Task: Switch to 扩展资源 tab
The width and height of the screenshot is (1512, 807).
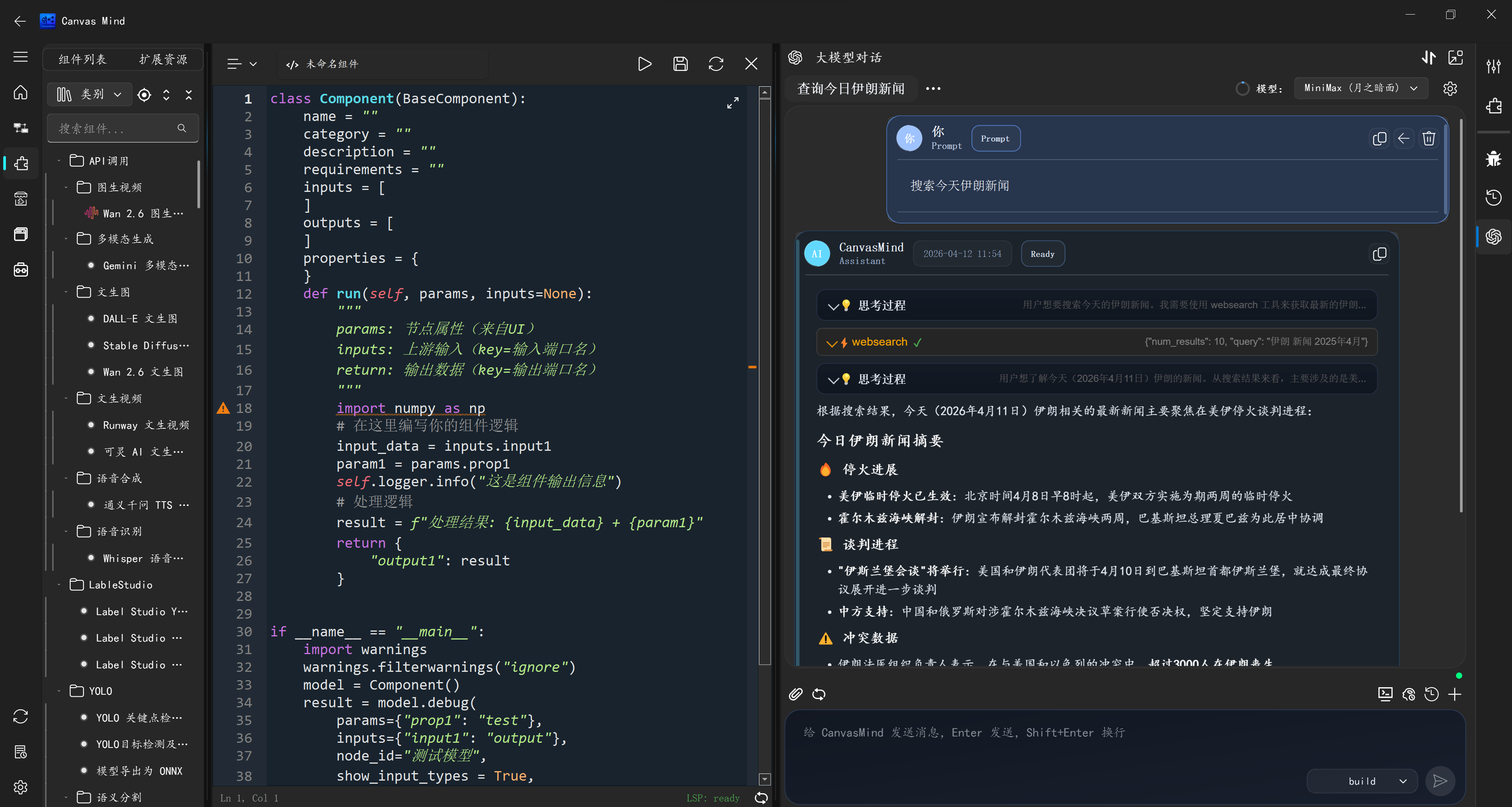Action: pyautogui.click(x=163, y=59)
